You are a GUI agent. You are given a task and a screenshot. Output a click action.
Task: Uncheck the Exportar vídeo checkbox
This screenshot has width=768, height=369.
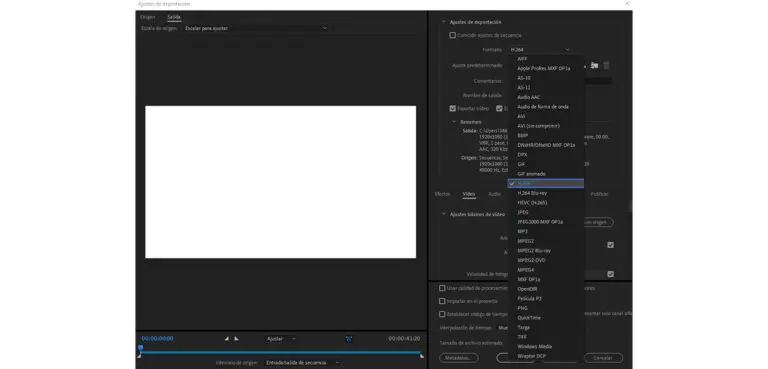tap(453, 108)
